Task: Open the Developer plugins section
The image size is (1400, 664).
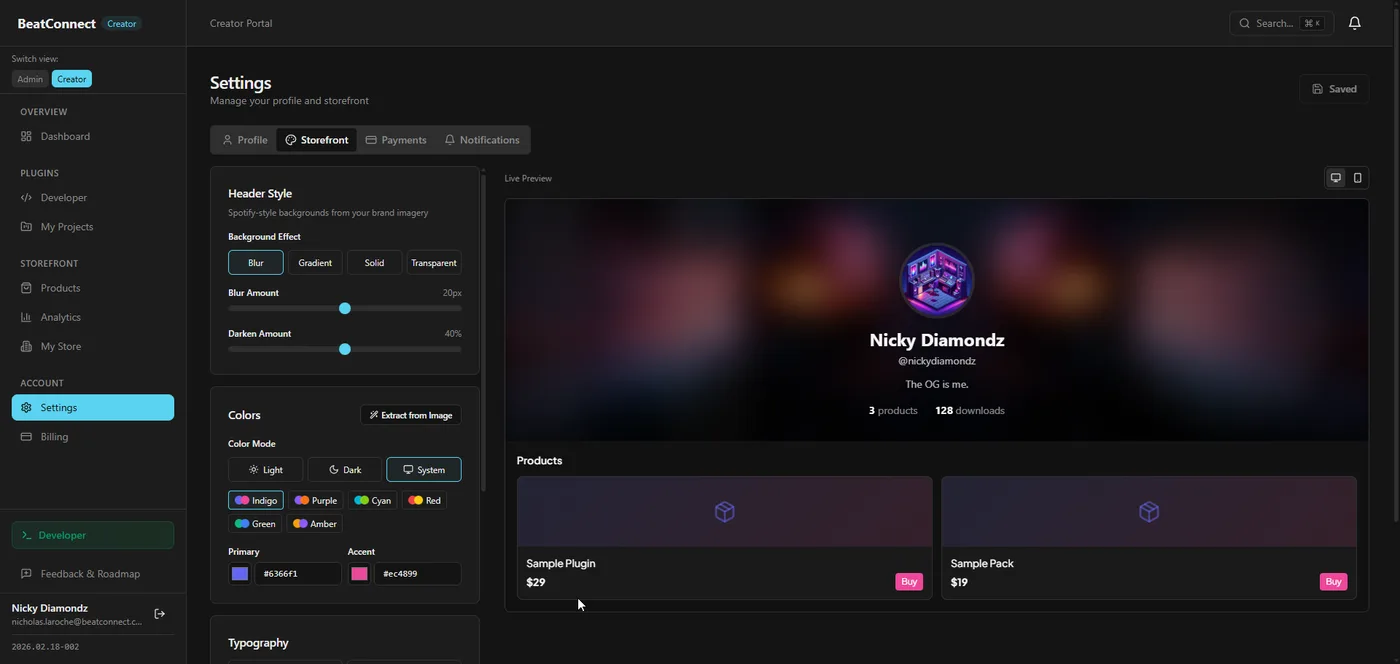Action: (x=63, y=197)
